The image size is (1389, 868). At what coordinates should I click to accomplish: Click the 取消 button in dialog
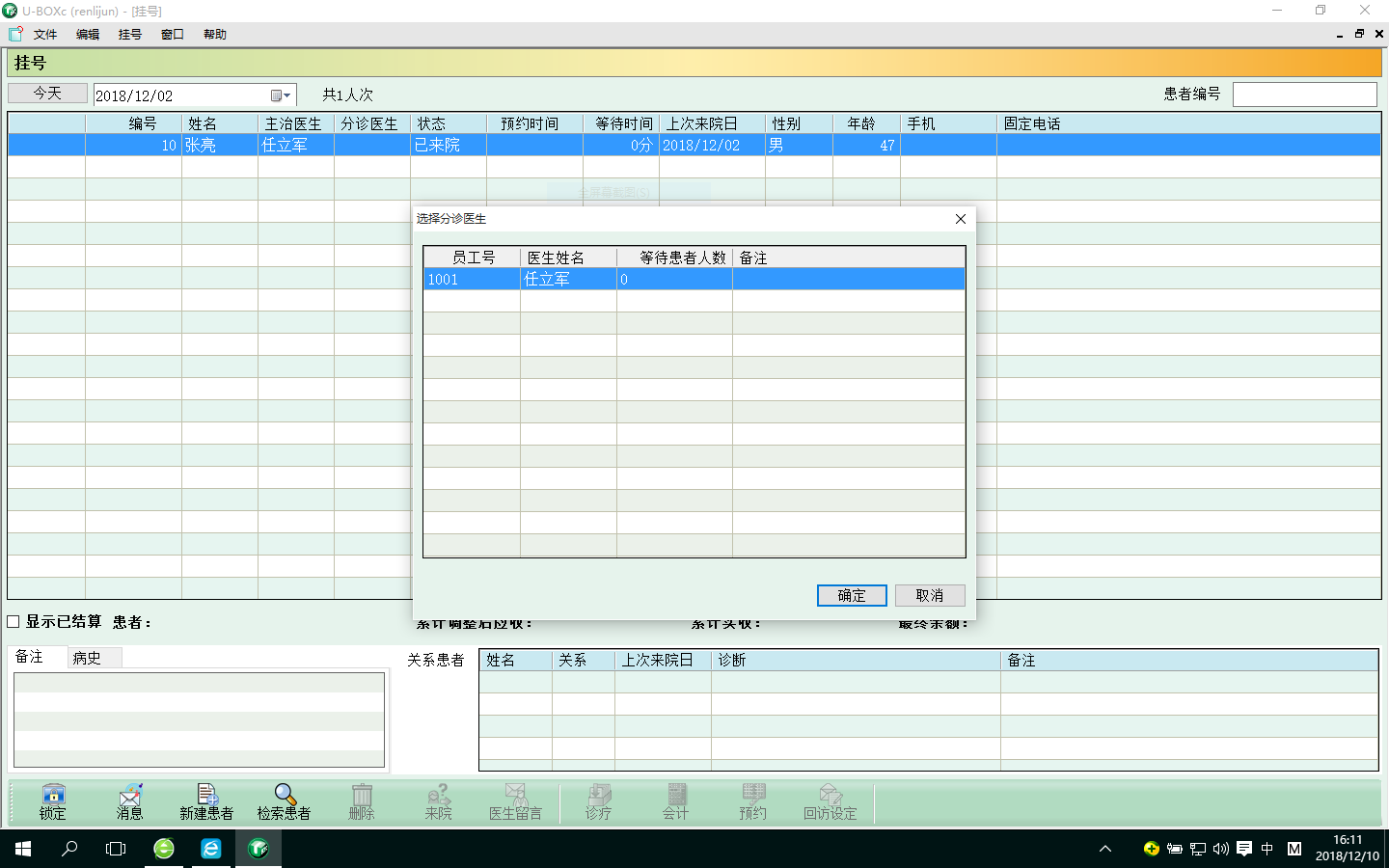pyautogui.click(x=930, y=595)
